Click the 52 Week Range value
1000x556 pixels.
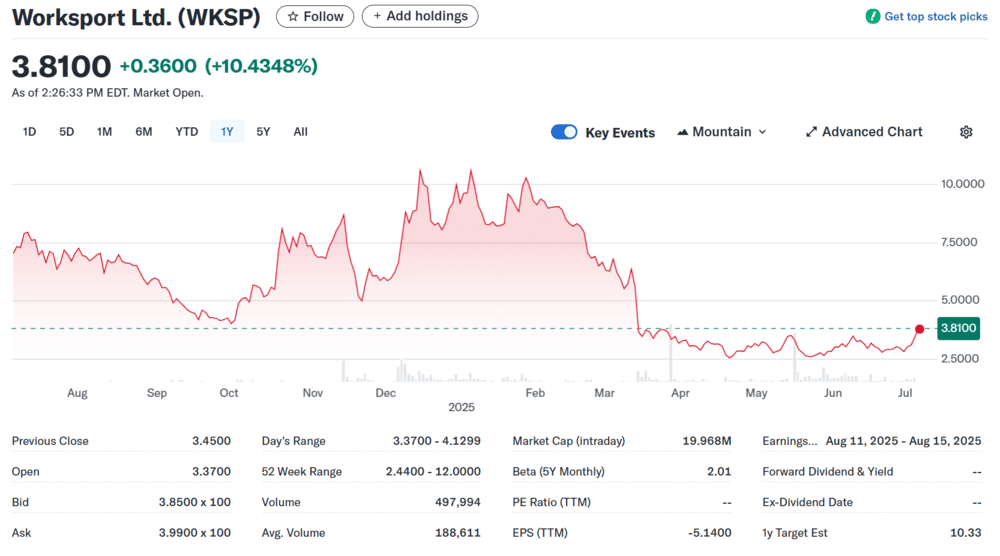(433, 472)
